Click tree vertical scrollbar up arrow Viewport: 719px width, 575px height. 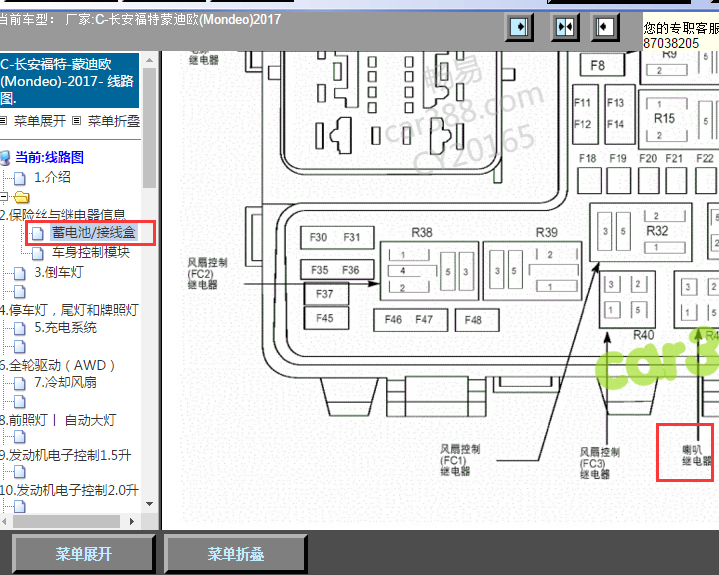click(149, 60)
